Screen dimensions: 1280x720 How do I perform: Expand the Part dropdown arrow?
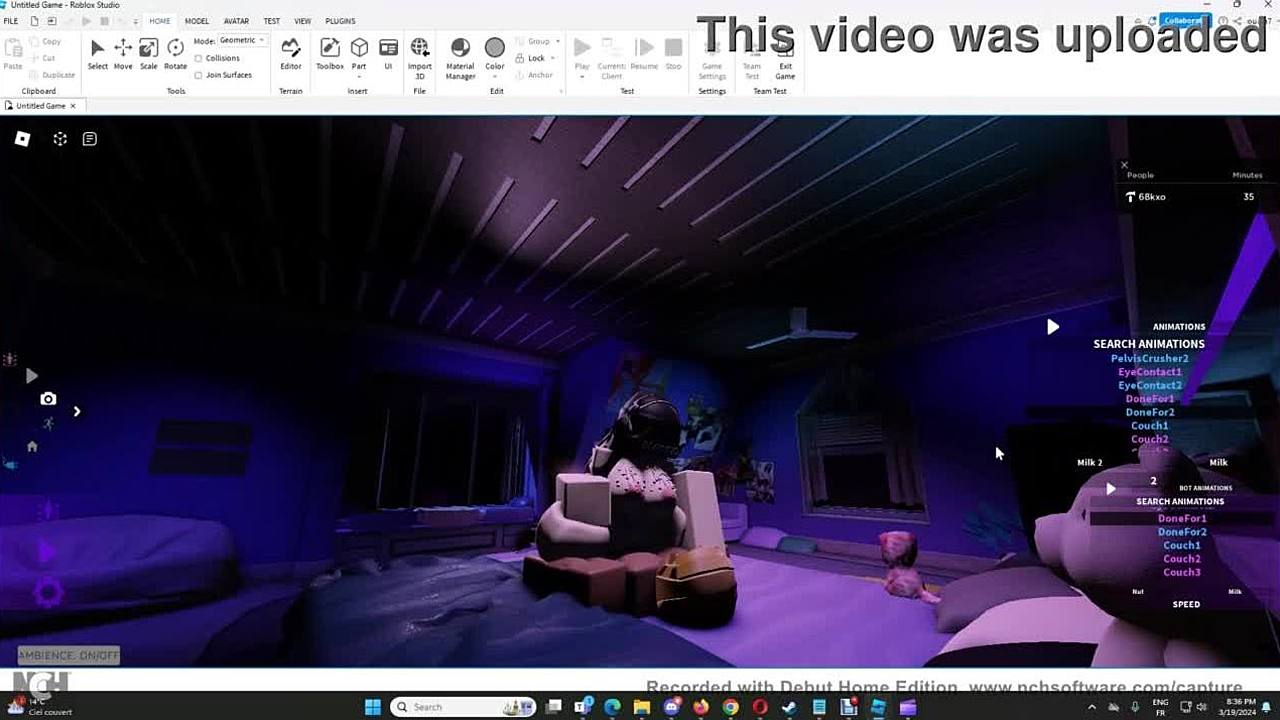(359, 76)
